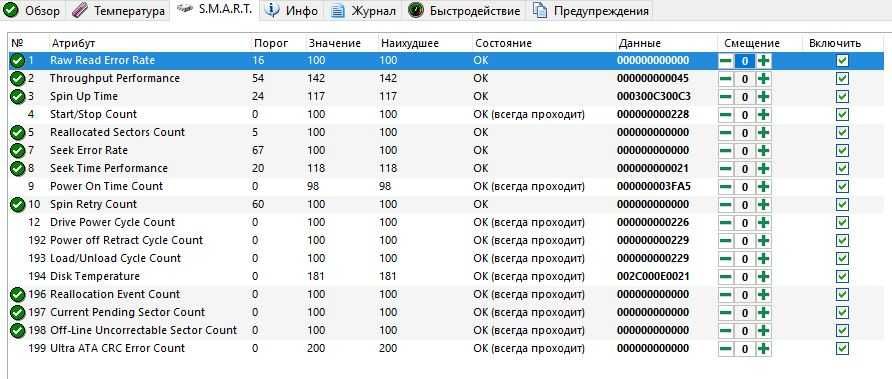Decrease offset for Spin Retry Count
This screenshot has height=379, width=892.
tap(726, 205)
